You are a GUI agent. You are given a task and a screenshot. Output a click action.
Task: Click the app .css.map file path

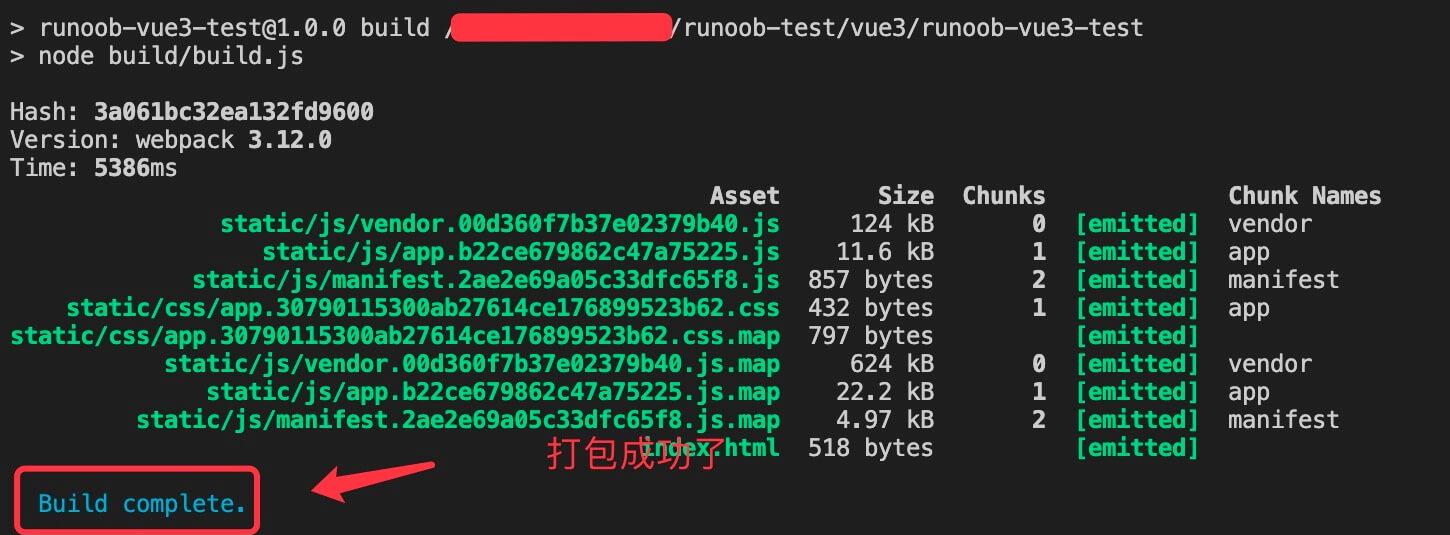pyautogui.click(x=395, y=336)
